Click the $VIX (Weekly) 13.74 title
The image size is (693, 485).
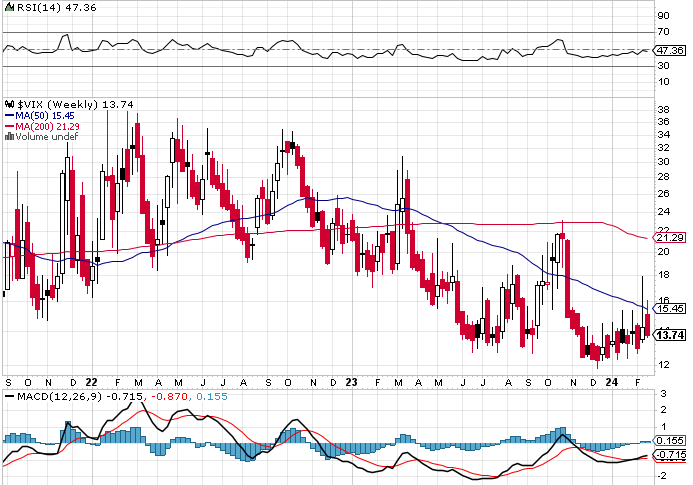(75, 104)
